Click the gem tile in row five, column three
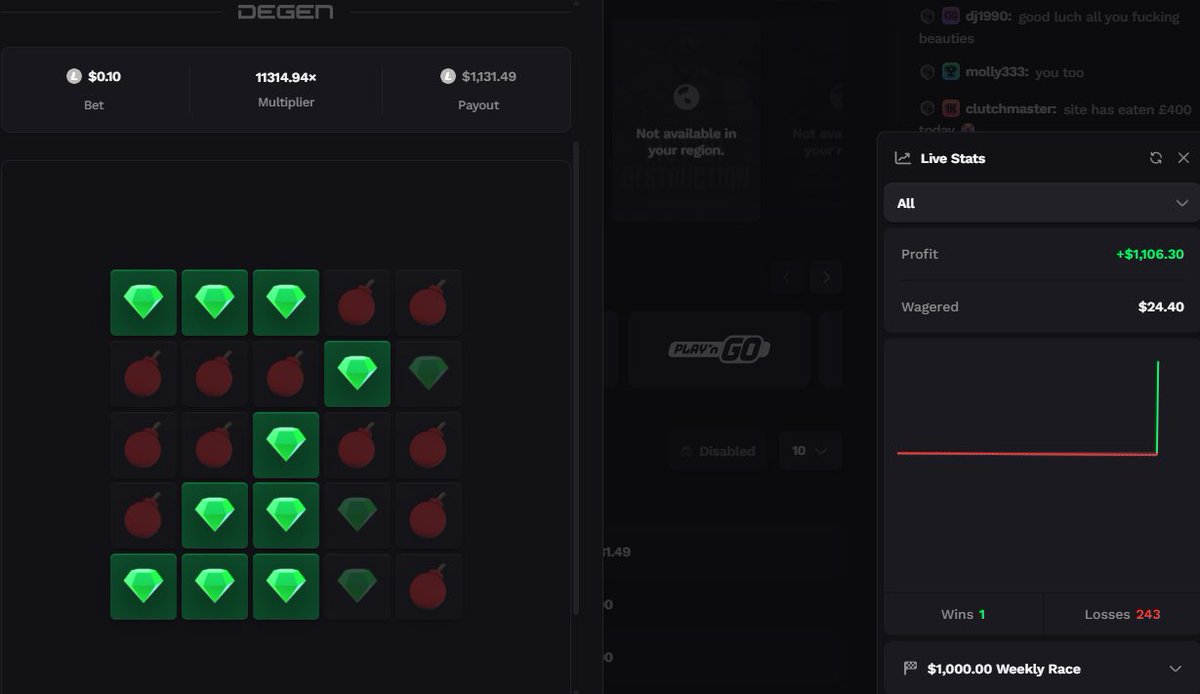The image size is (1200, 694). [x=286, y=587]
